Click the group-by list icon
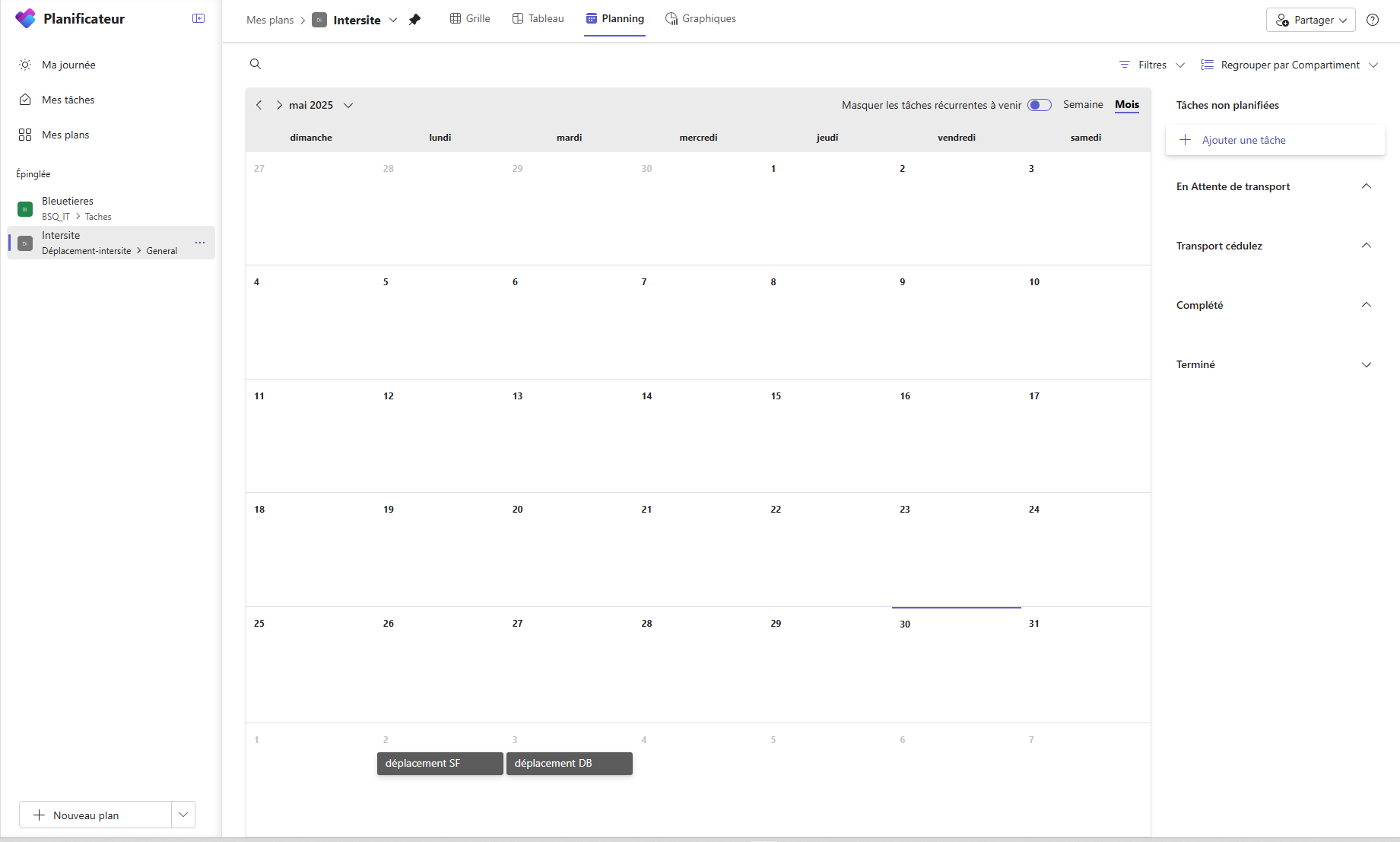 coord(1207,65)
